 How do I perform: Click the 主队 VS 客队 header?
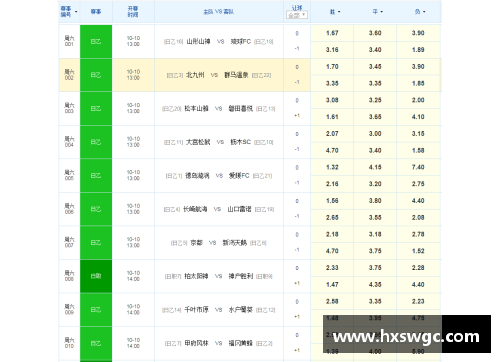click(x=219, y=12)
